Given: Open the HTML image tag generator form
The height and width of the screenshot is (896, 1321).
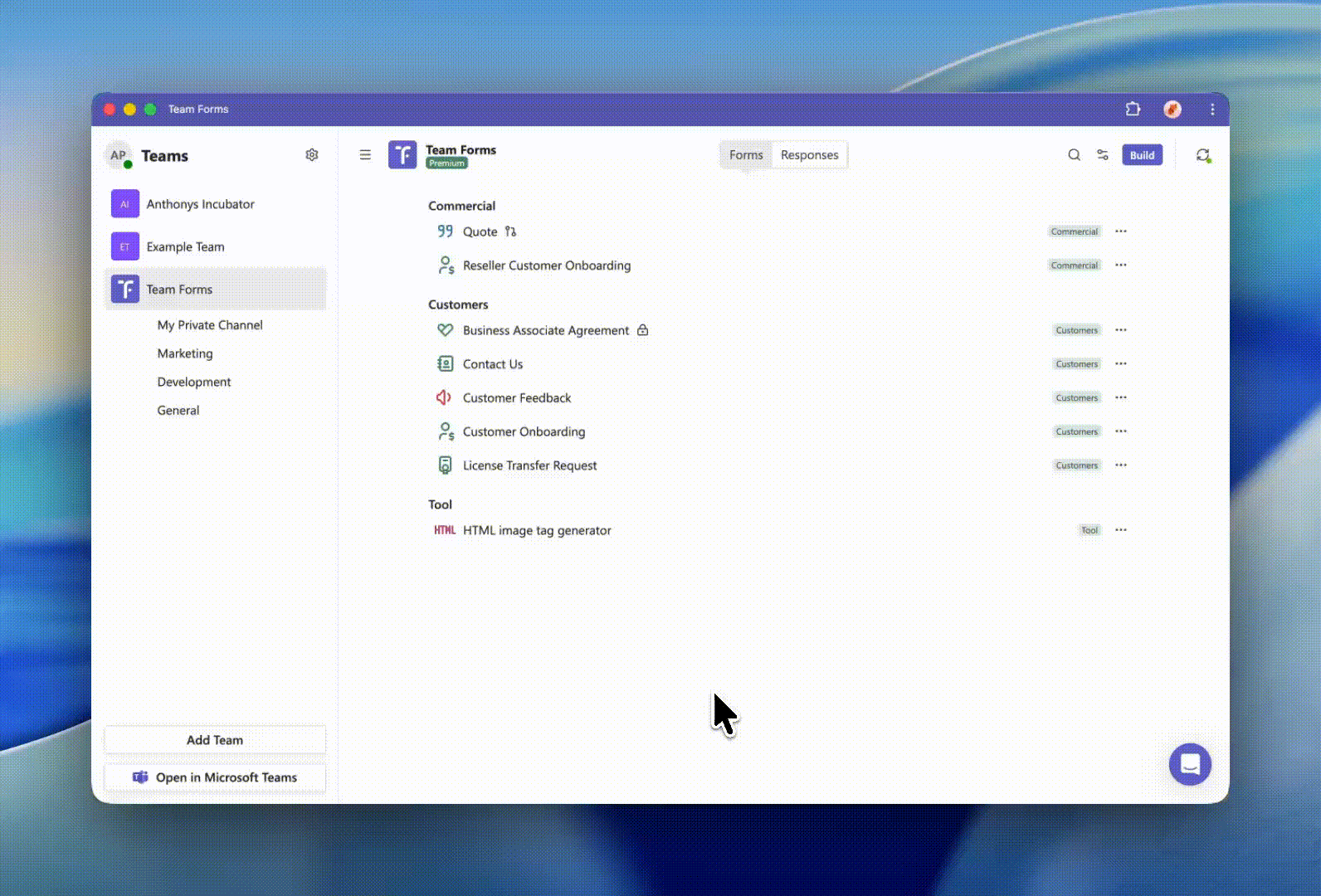Looking at the screenshot, I should 537,530.
